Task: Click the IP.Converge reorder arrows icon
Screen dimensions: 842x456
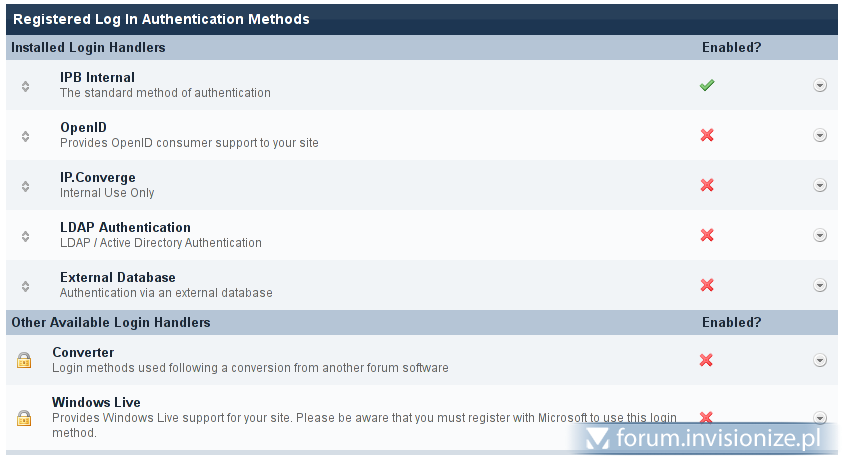Action: tap(25, 186)
